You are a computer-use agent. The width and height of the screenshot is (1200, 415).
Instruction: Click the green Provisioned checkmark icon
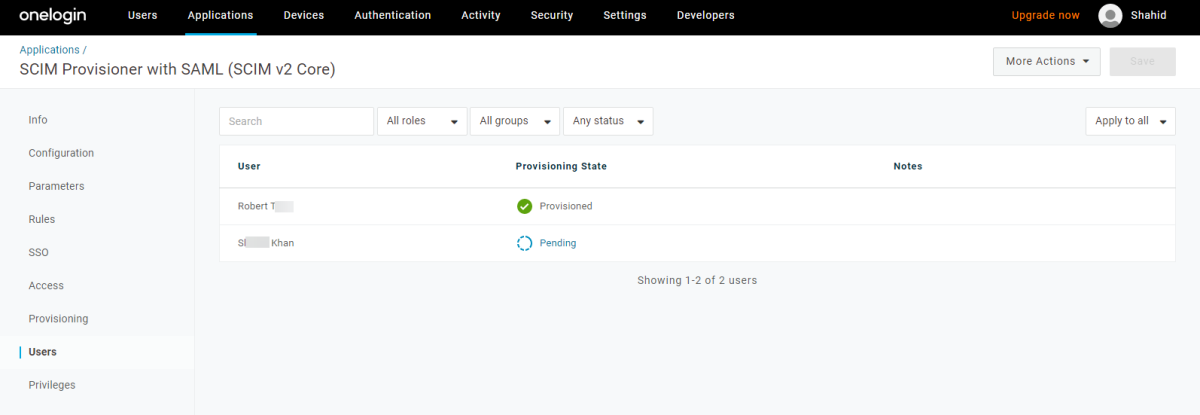pos(524,206)
